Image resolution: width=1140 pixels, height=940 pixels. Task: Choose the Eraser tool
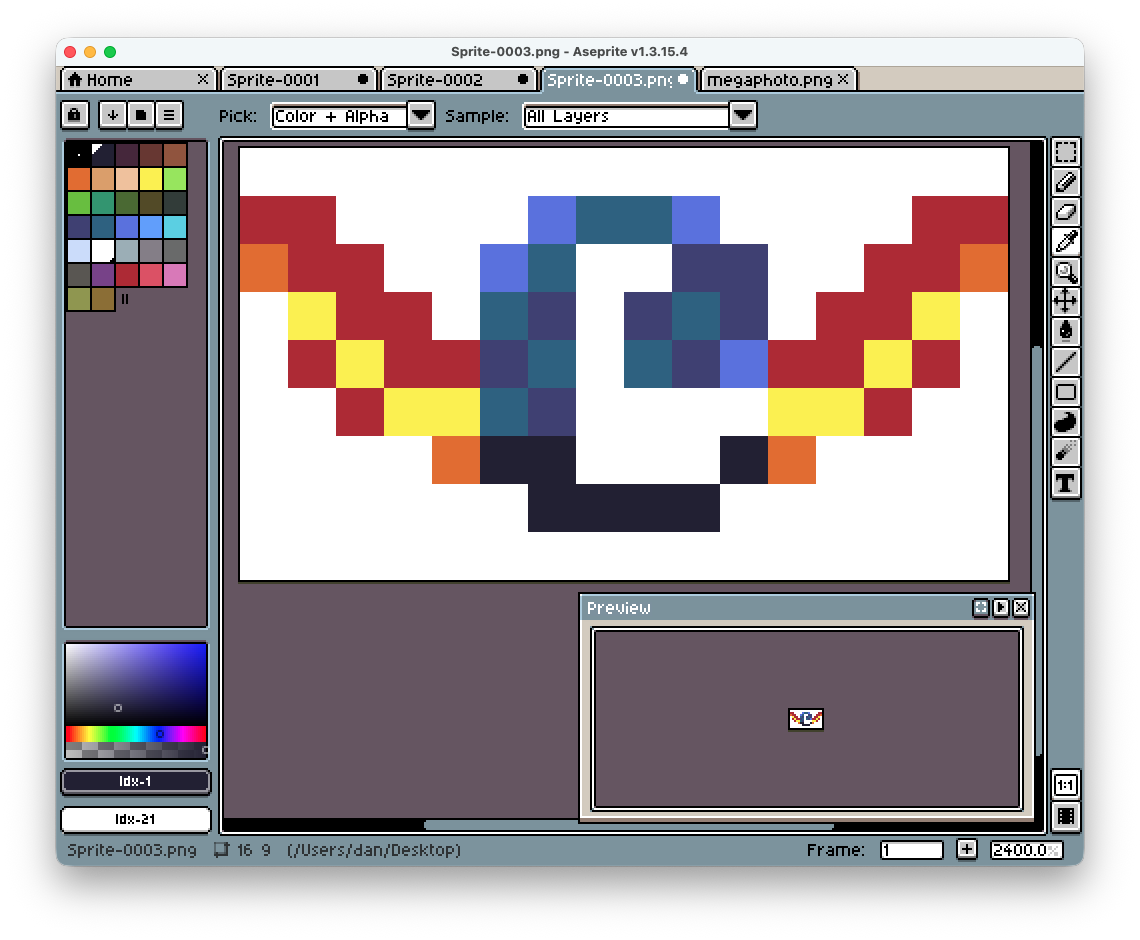pyautogui.click(x=1066, y=212)
